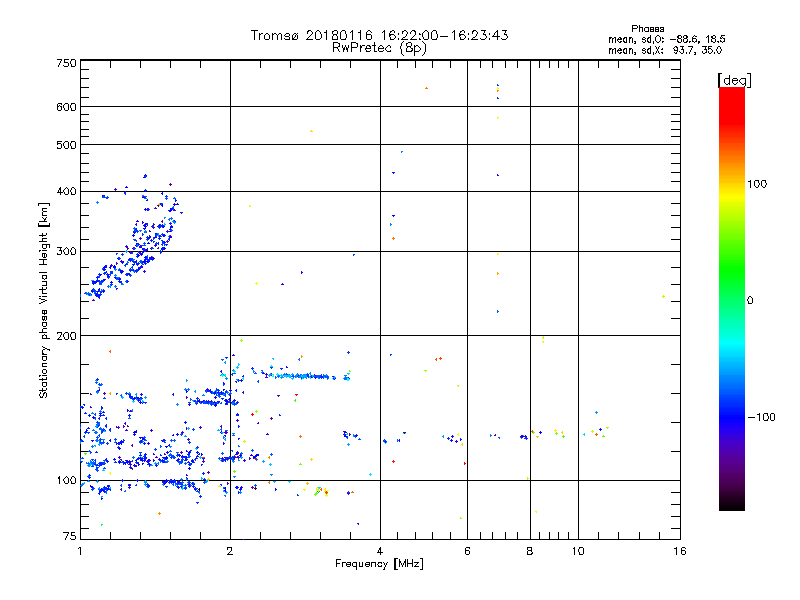Click the 'Phases' header text
This screenshot has height=600, width=800.
coord(647,29)
